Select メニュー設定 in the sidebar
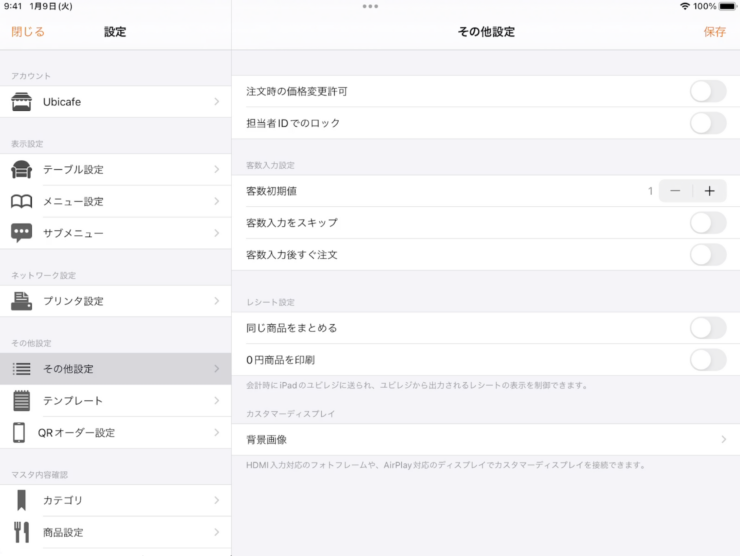The width and height of the screenshot is (740, 556). click(x=116, y=202)
